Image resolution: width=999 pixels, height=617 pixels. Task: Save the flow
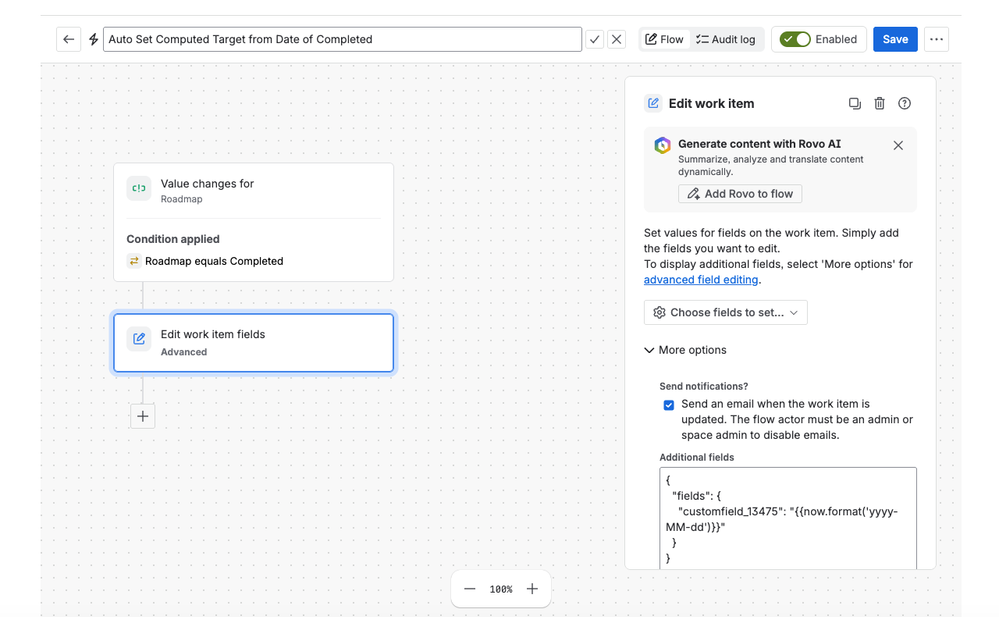(895, 39)
